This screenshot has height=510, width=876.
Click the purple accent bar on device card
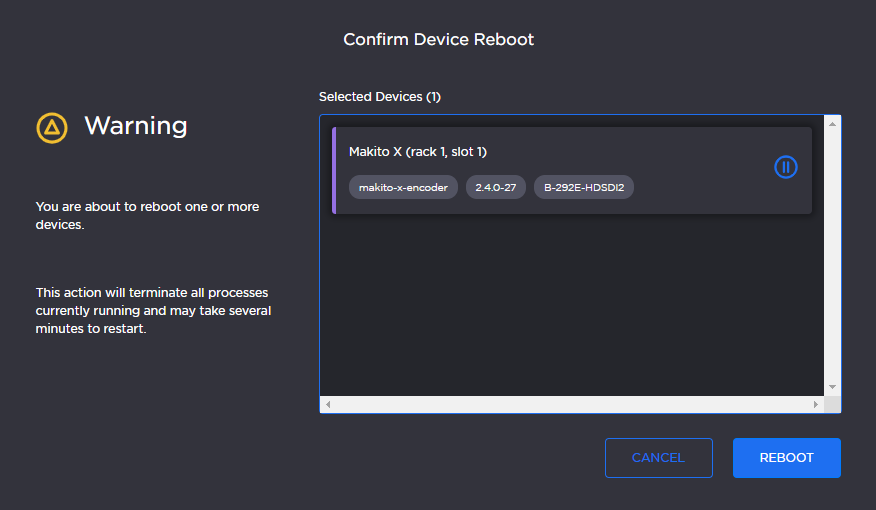pyautogui.click(x=334, y=170)
